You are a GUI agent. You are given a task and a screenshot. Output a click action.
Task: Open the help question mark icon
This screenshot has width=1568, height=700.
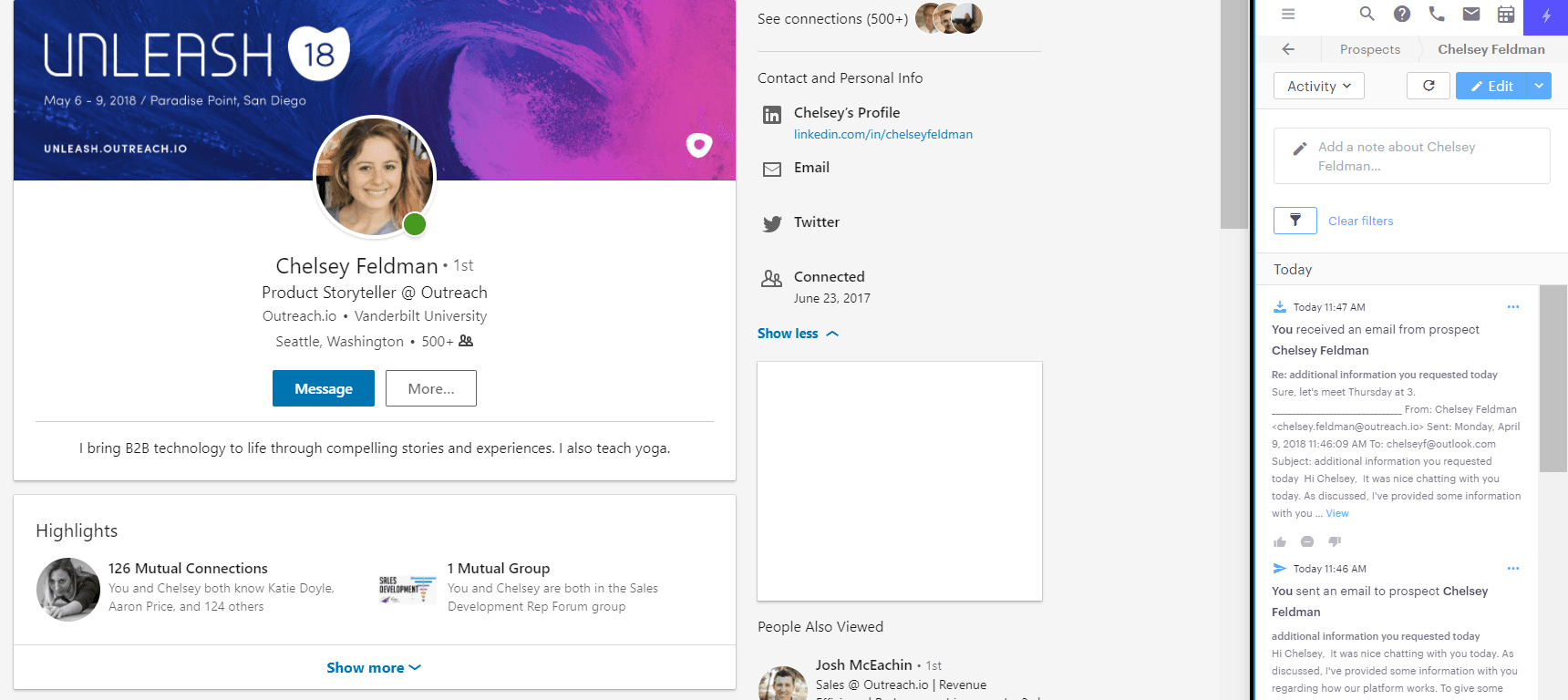[x=1402, y=14]
